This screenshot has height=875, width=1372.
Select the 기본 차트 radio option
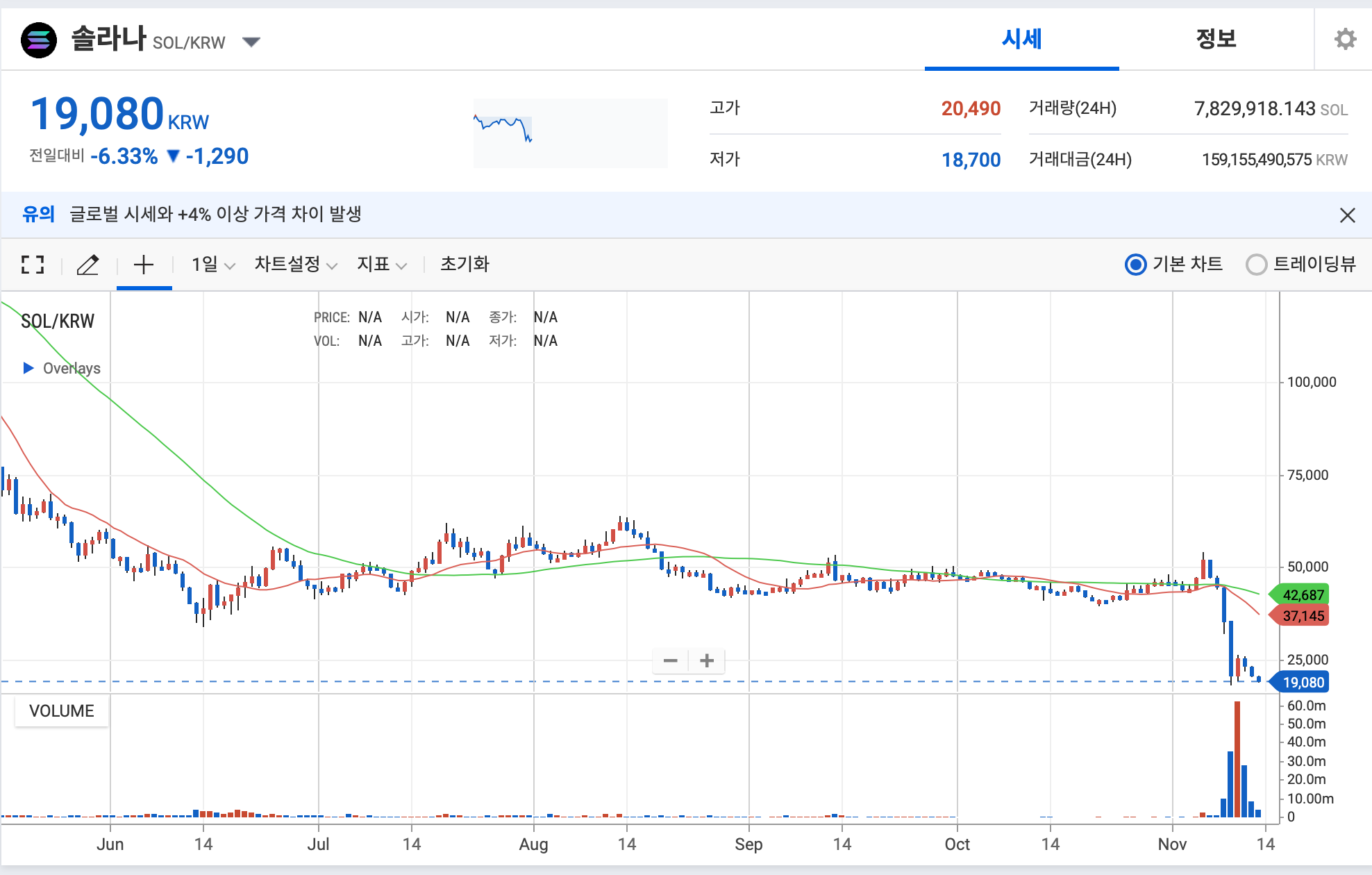(1136, 265)
